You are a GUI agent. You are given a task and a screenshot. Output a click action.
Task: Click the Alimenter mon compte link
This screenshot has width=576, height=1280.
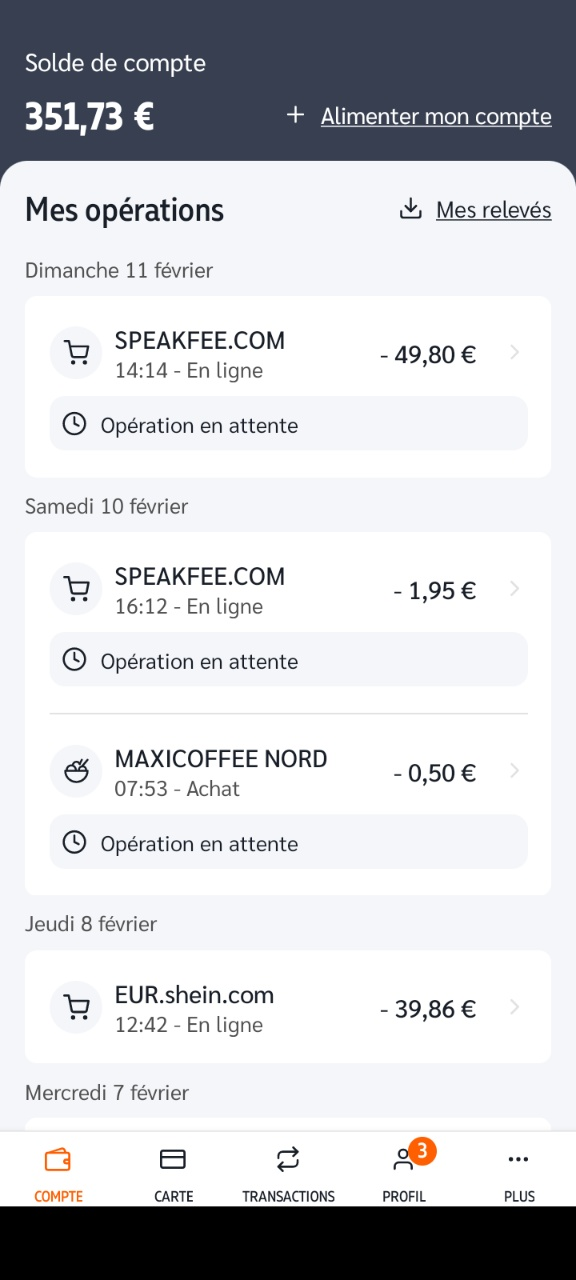pyautogui.click(x=436, y=117)
